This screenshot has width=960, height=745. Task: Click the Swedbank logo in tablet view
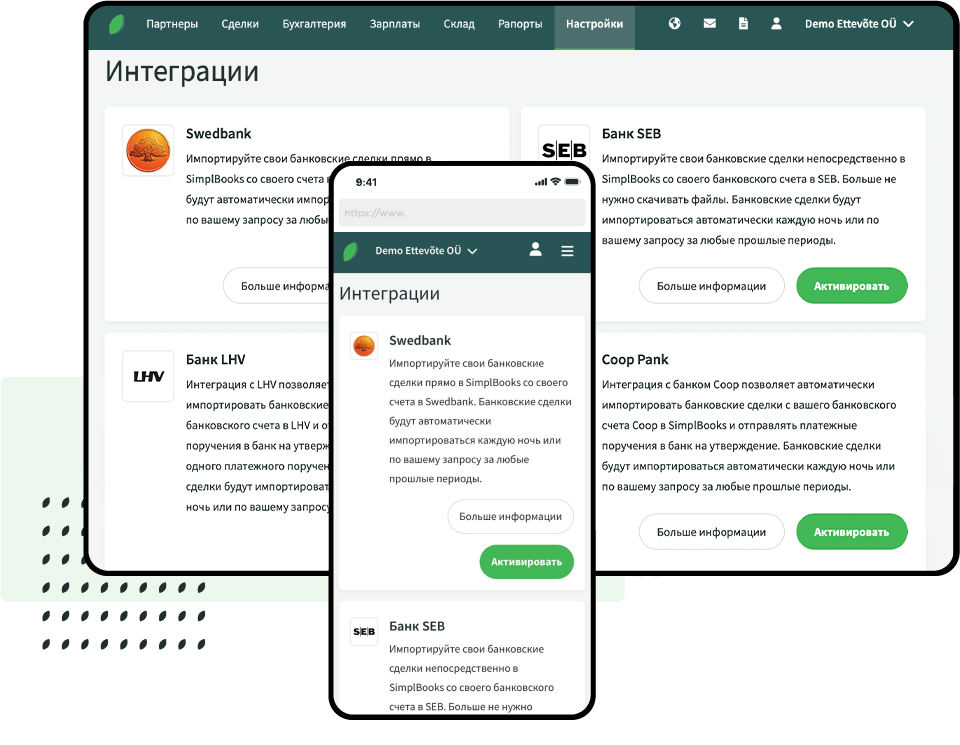tap(148, 151)
